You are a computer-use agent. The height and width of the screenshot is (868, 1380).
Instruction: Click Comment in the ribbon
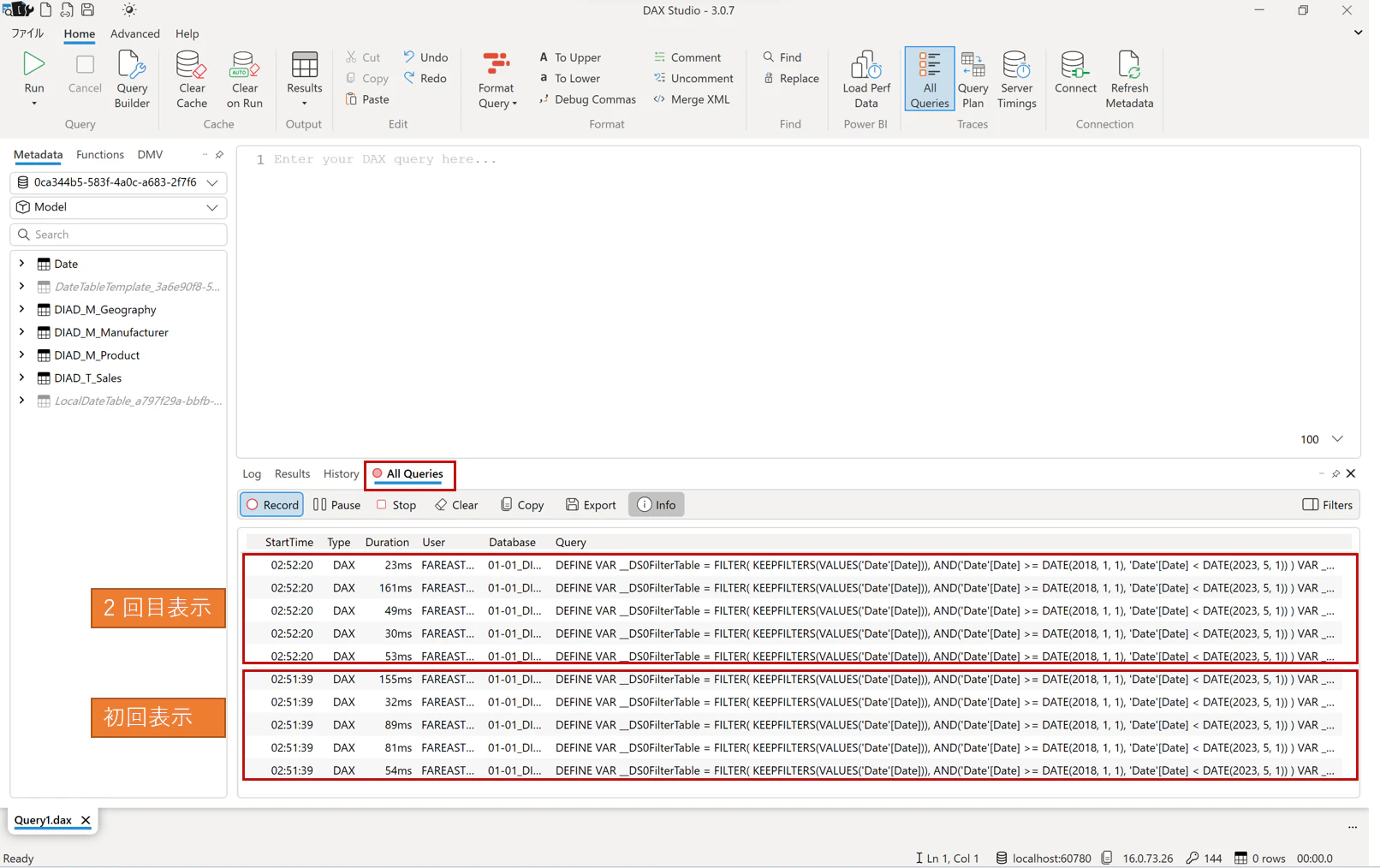pyautogui.click(x=687, y=57)
